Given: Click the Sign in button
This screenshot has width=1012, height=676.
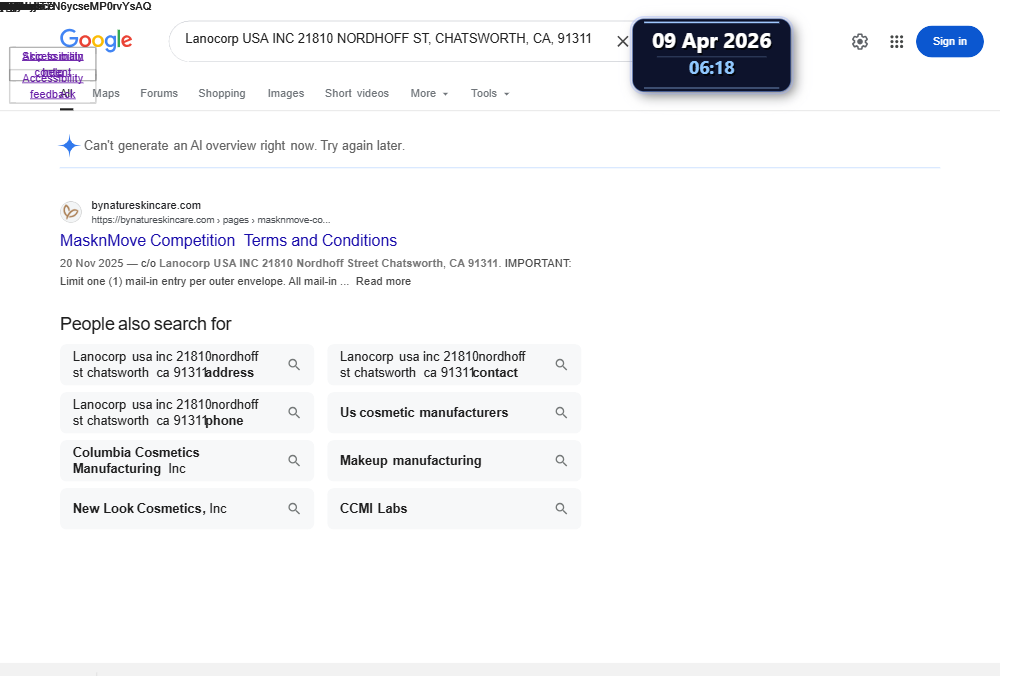Looking at the screenshot, I should [949, 41].
